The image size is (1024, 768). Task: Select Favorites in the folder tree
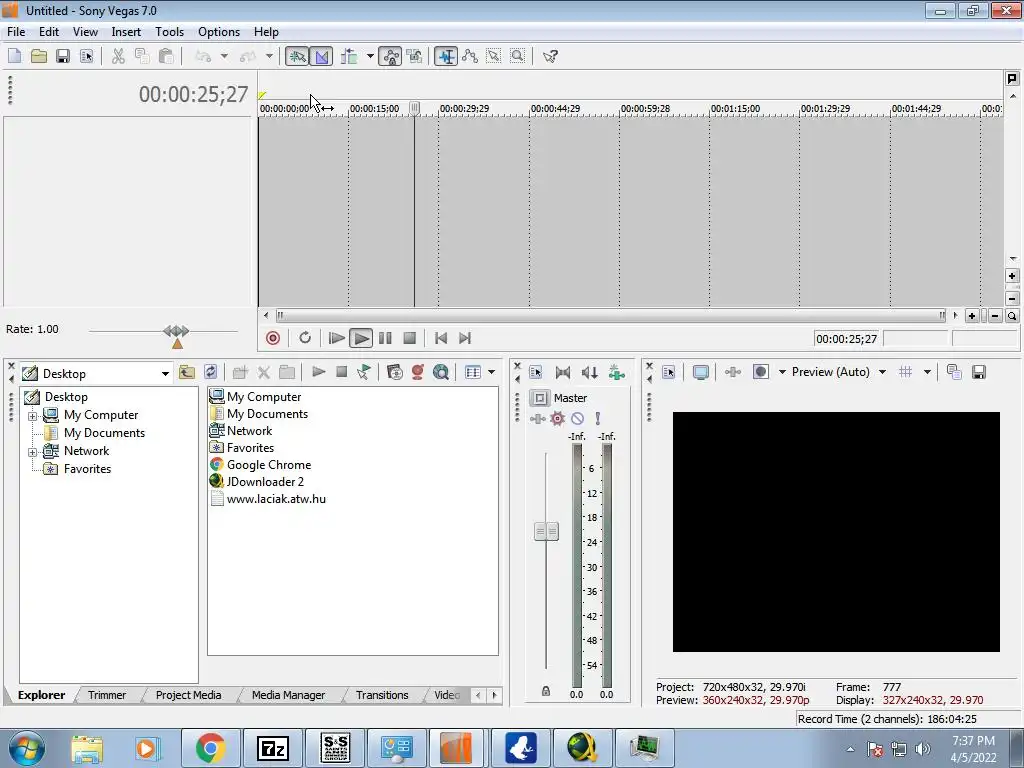pyautogui.click(x=88, y=469)
